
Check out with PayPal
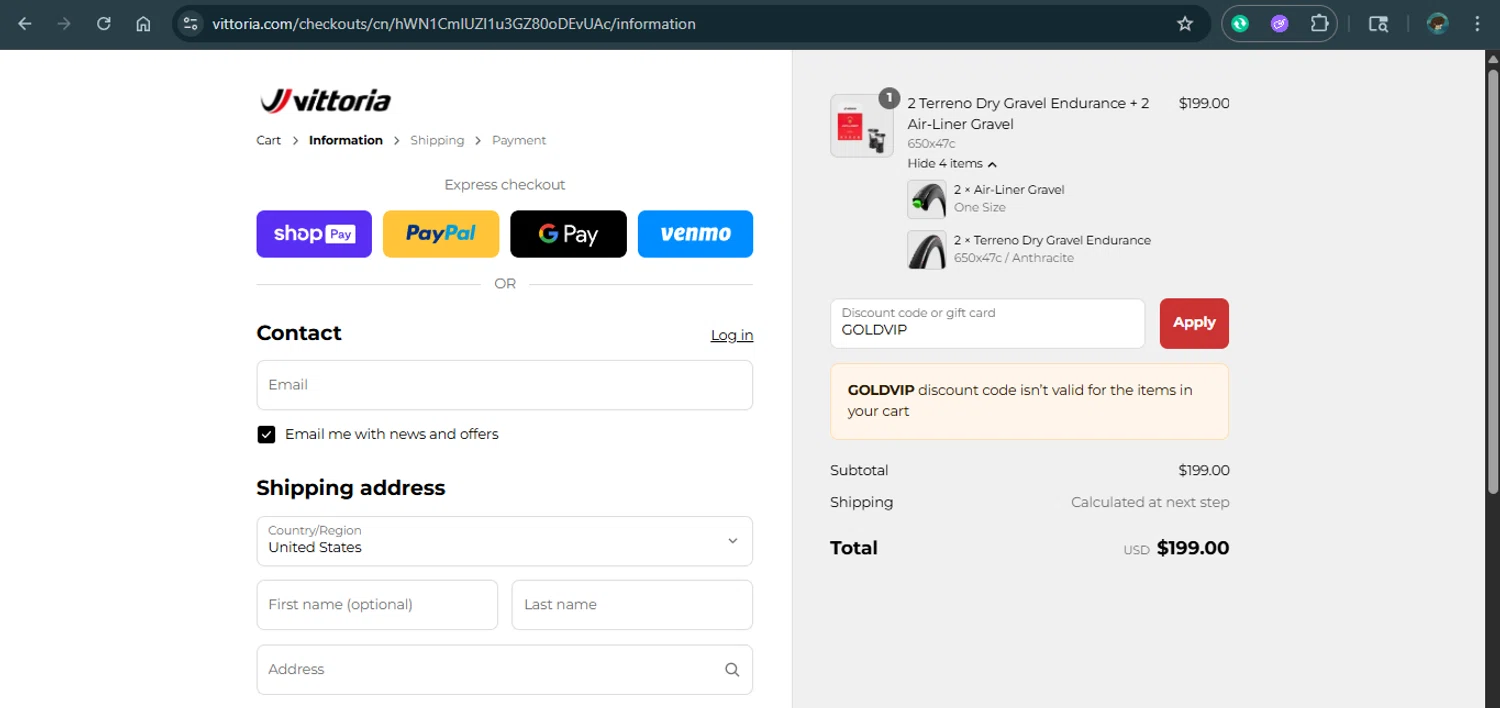tap(441, 234)
